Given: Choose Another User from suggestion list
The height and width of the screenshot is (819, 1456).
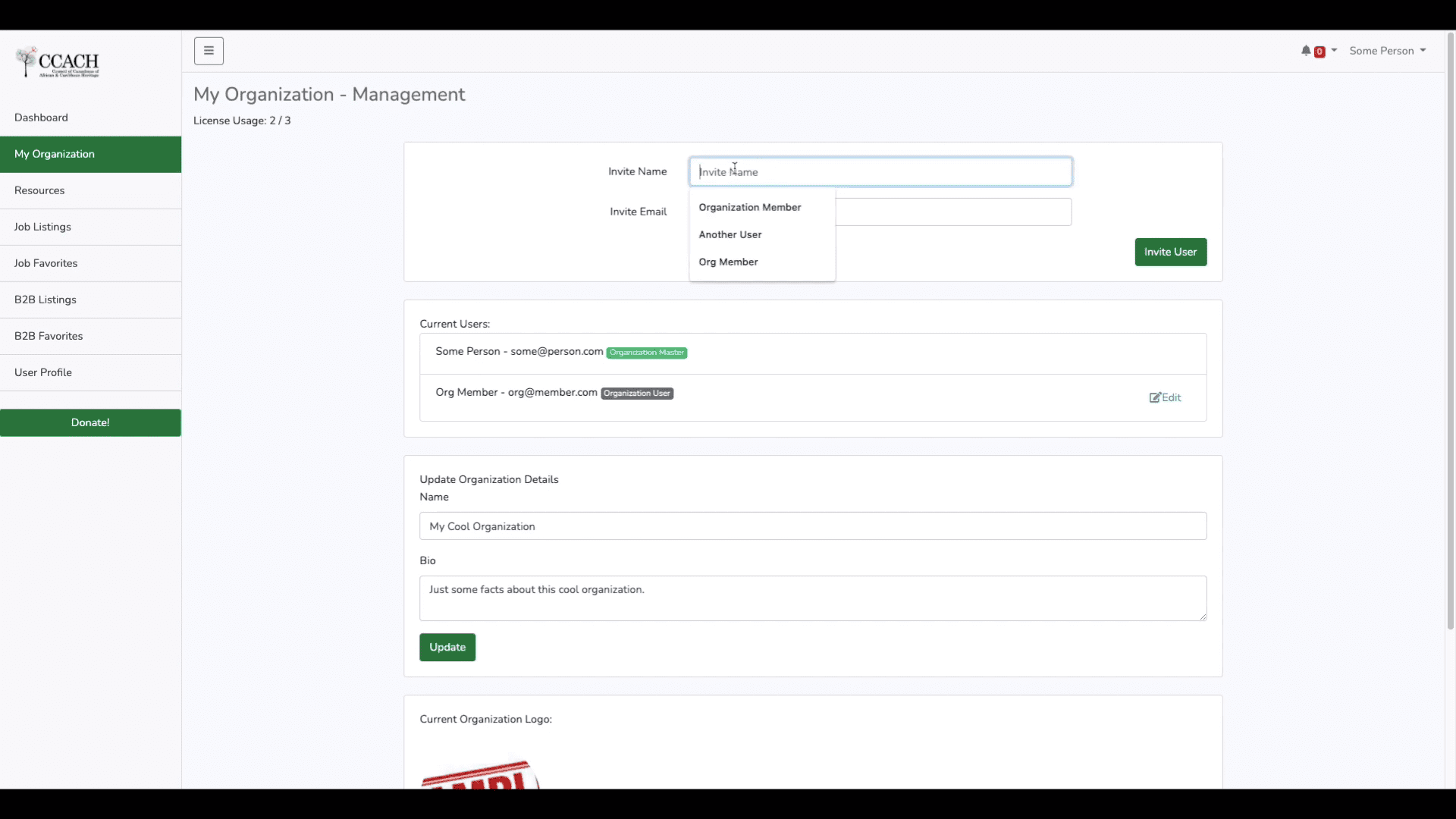Looking at the screenshot, I should coord(730,234).
